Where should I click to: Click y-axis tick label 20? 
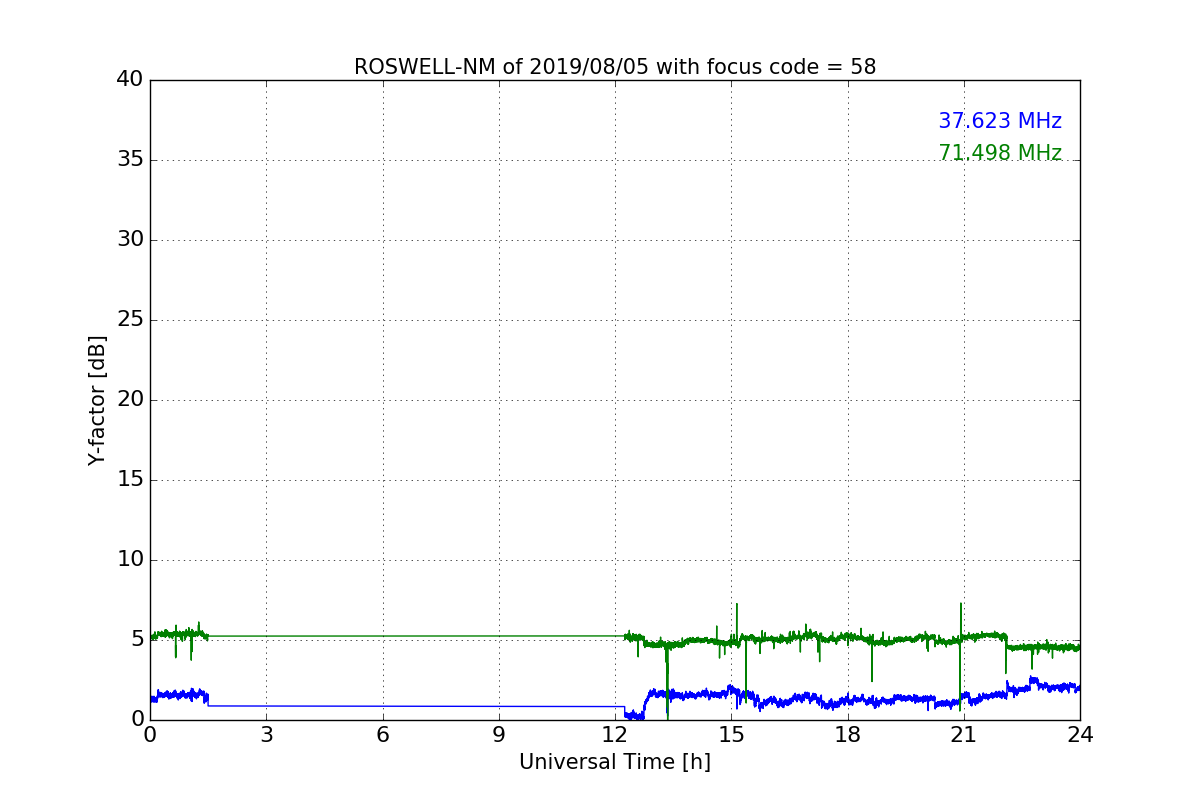coord(129,400)
